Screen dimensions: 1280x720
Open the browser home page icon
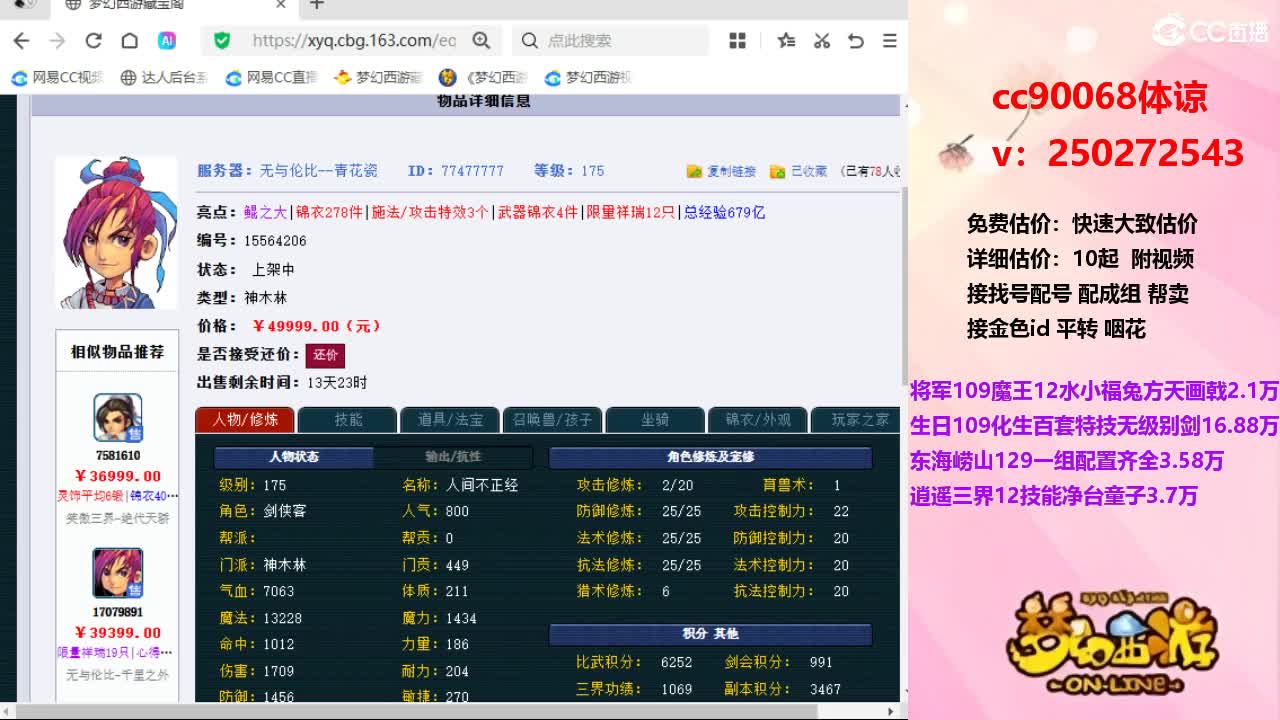(129, 41)
